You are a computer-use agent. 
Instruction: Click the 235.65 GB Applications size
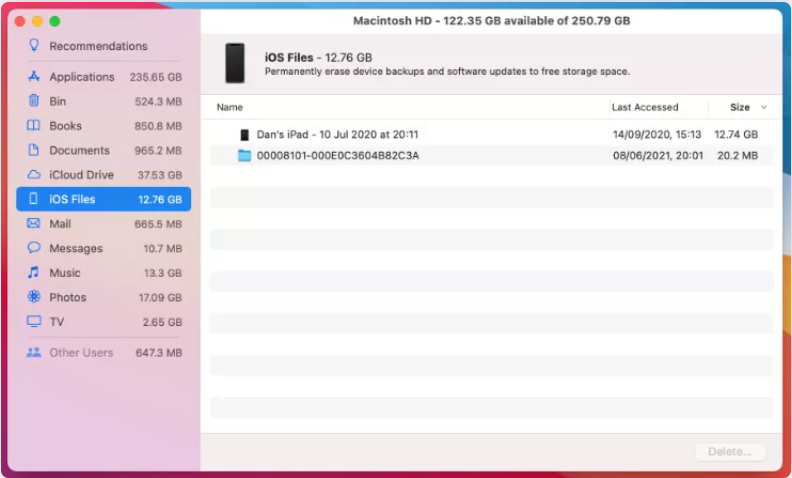tap(156, 77)
